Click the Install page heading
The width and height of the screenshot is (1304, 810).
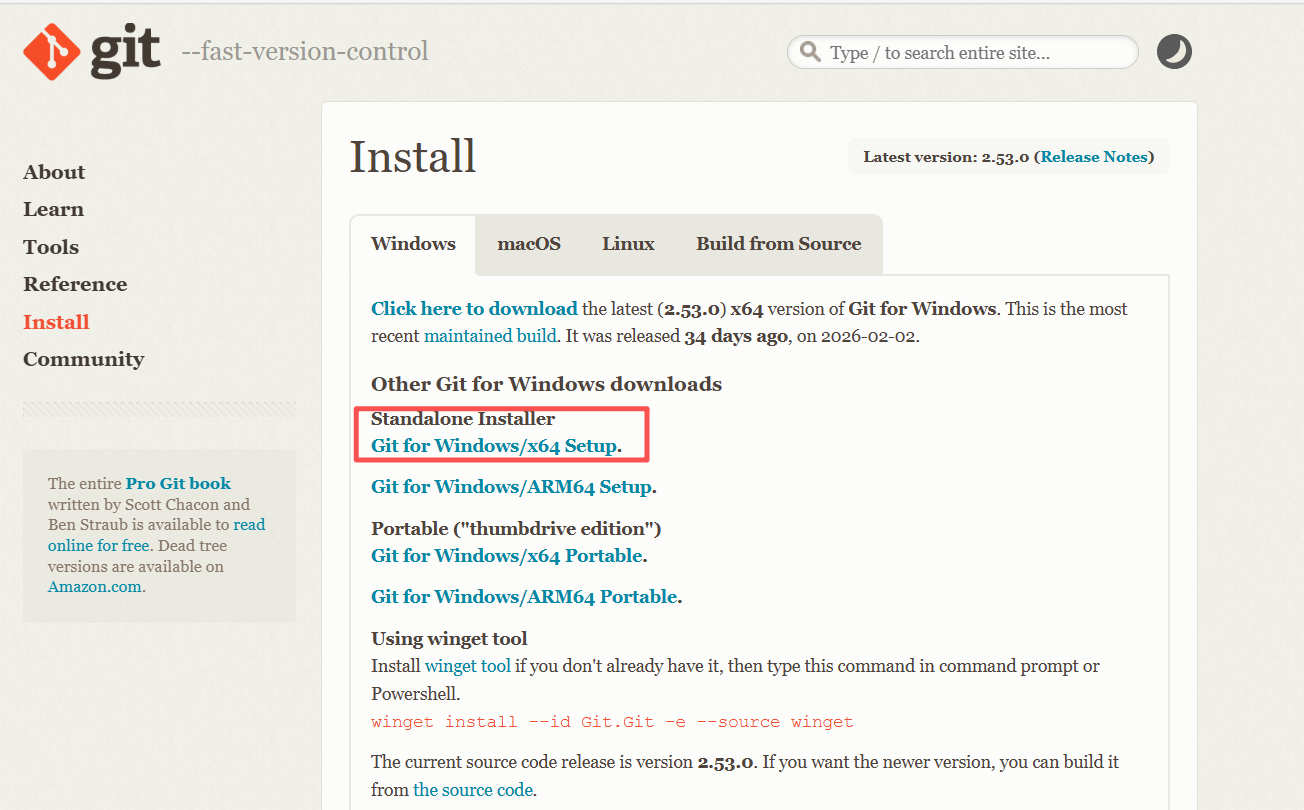click(412, 157)
